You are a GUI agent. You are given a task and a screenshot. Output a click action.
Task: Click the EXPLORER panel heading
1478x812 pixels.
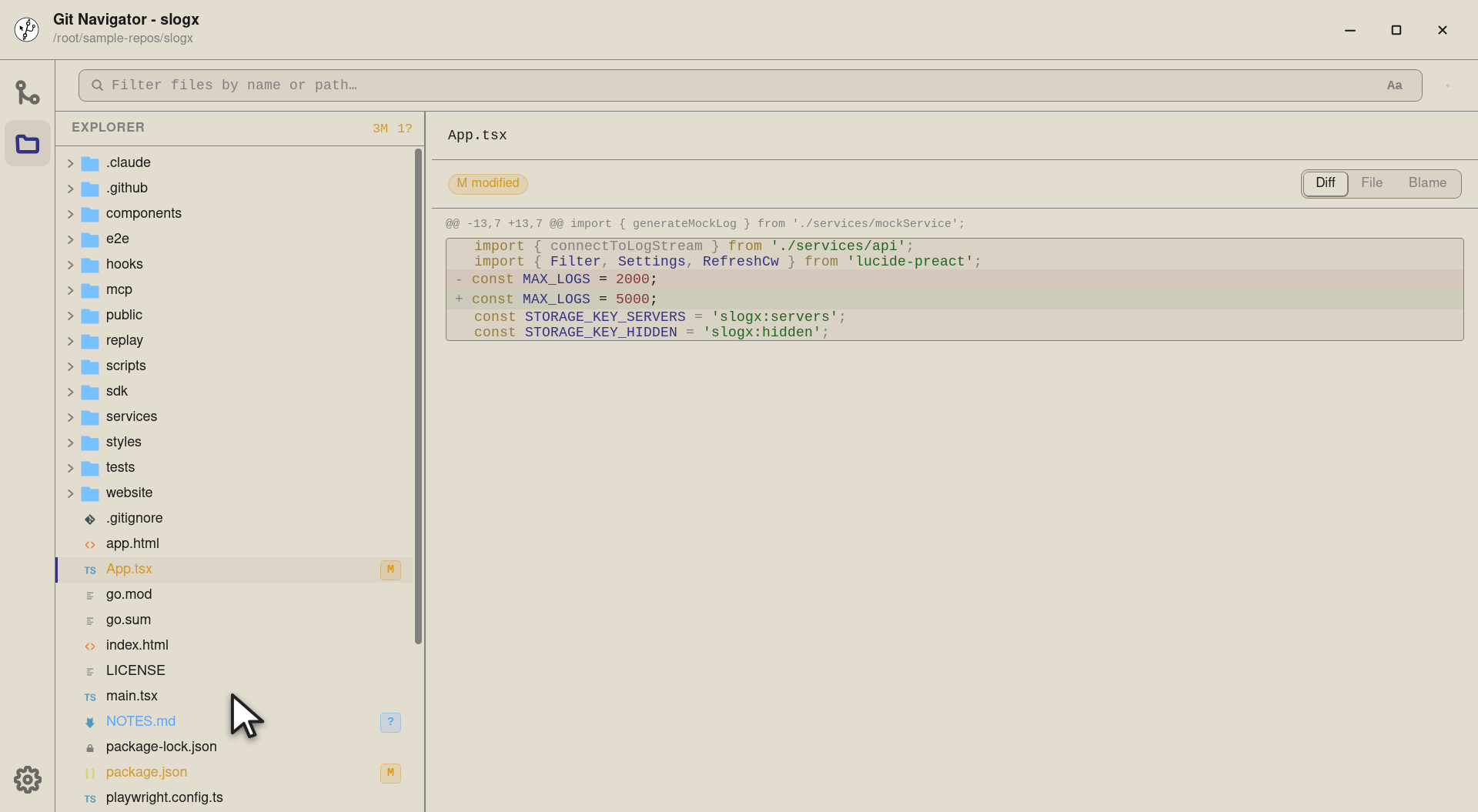pos(108,128)
